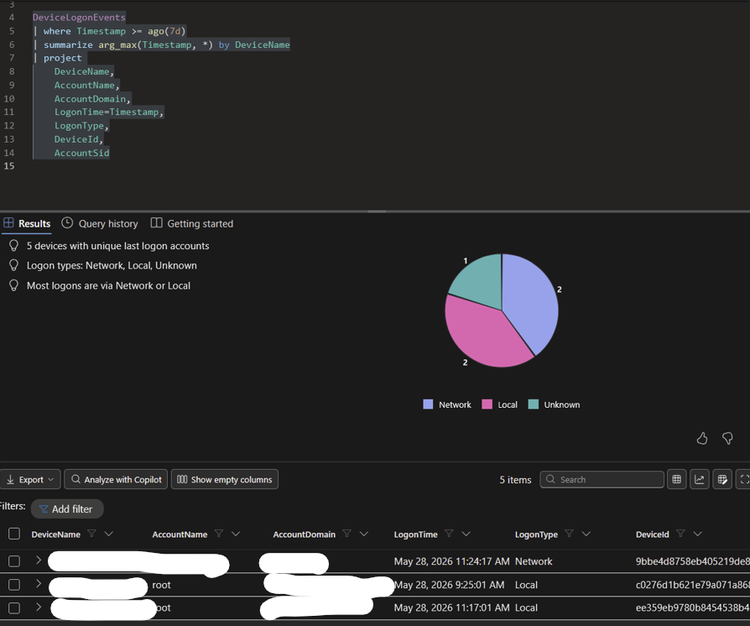
Task: Click the 'summarize arg_max' query line
Action: click(x=162, y=44)
